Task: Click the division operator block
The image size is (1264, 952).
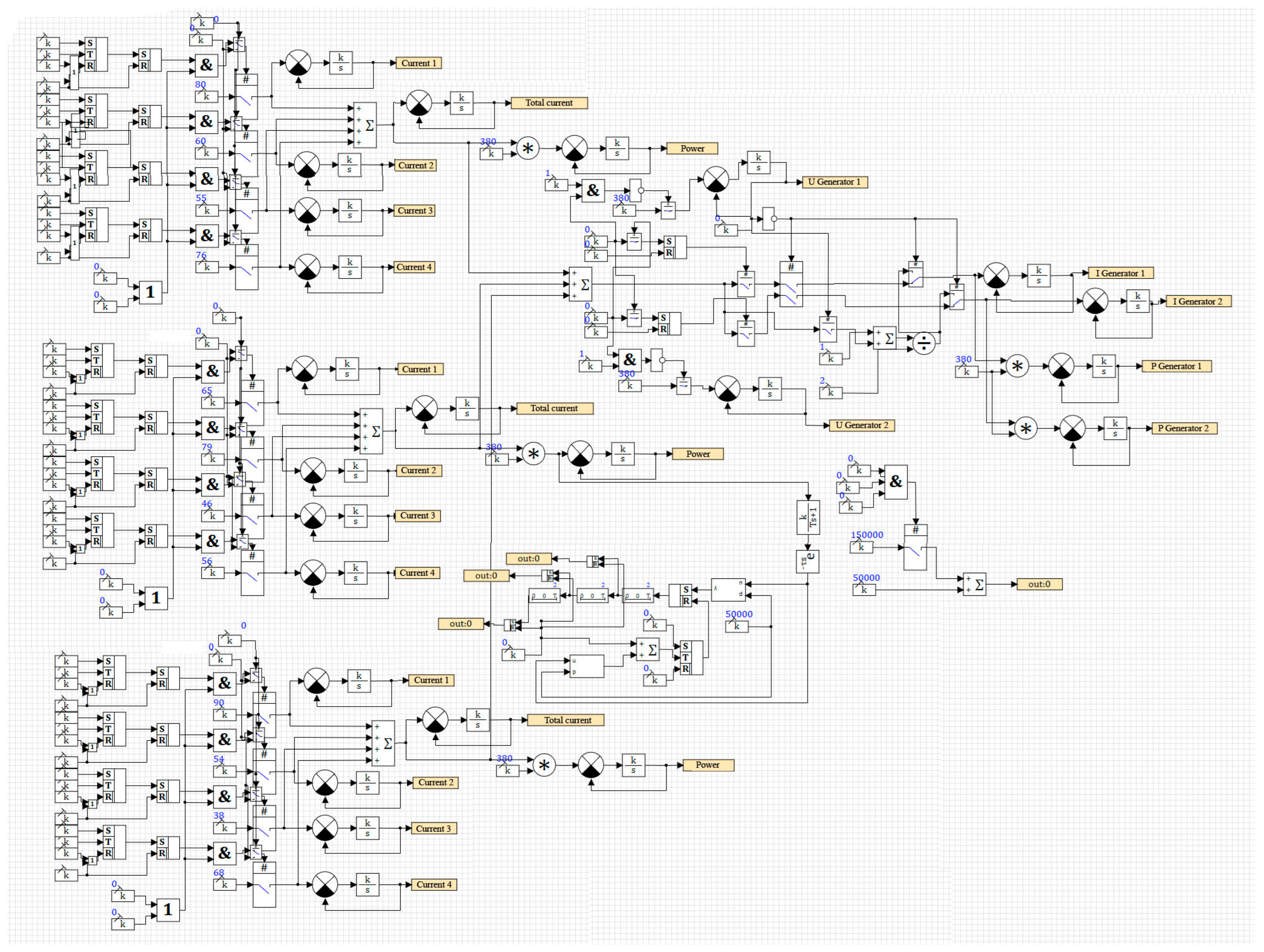Action: point(923,344)
